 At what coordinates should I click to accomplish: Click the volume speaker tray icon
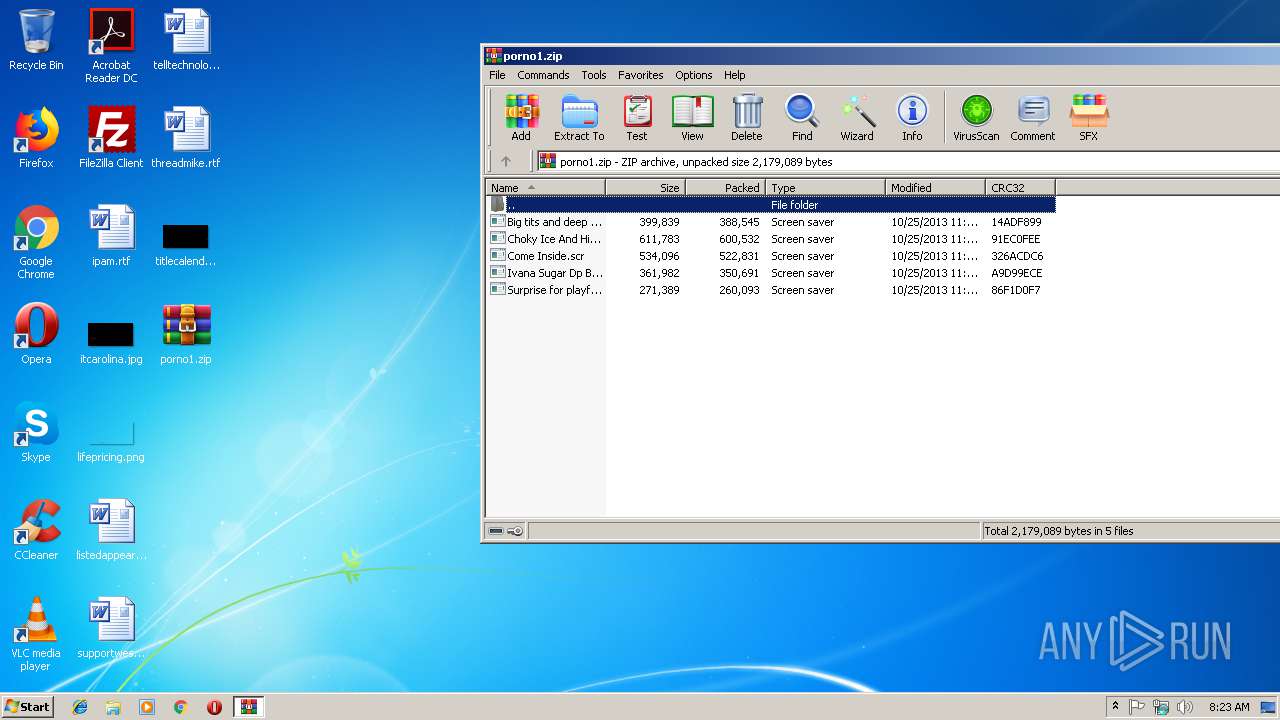click(1185, 707)
